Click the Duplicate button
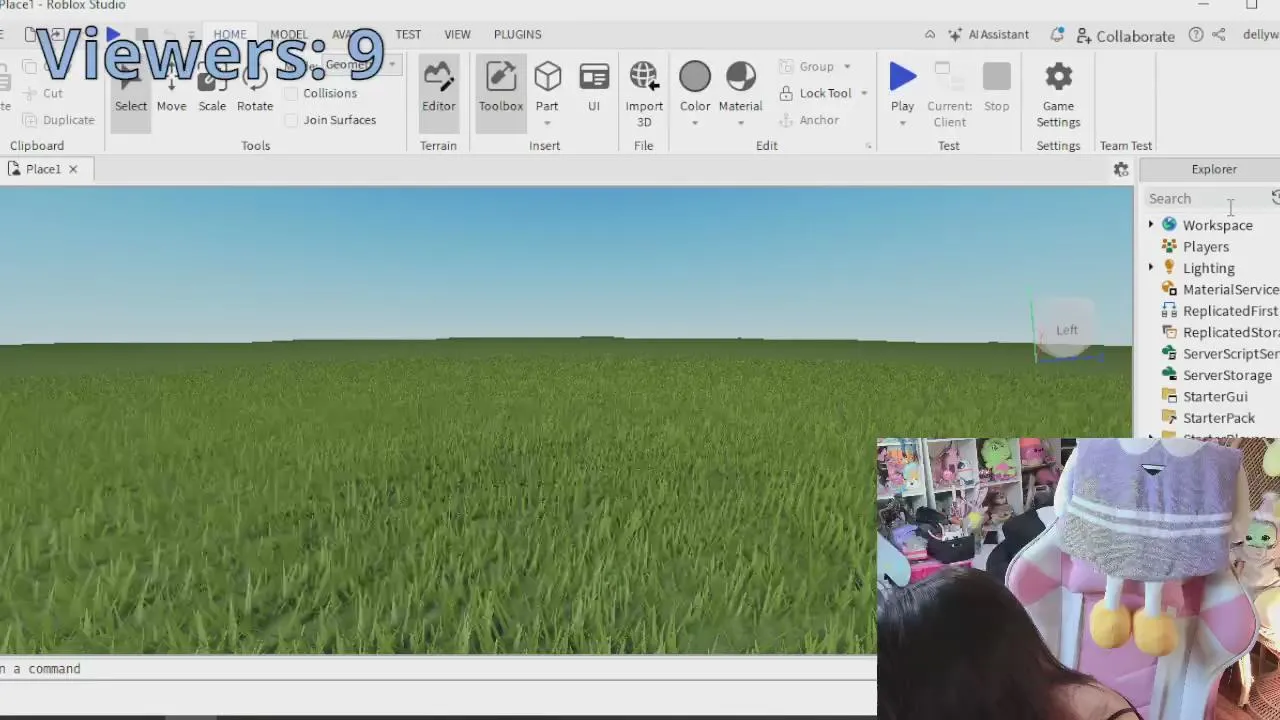 tap(59, 120)
